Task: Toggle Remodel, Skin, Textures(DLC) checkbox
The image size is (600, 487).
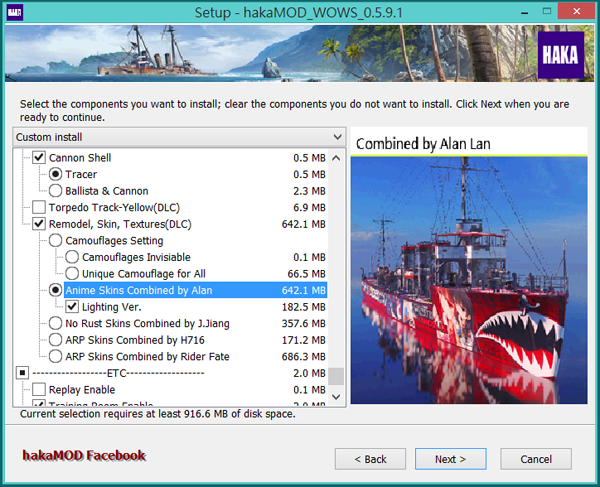Action: (x=39, y=224)
